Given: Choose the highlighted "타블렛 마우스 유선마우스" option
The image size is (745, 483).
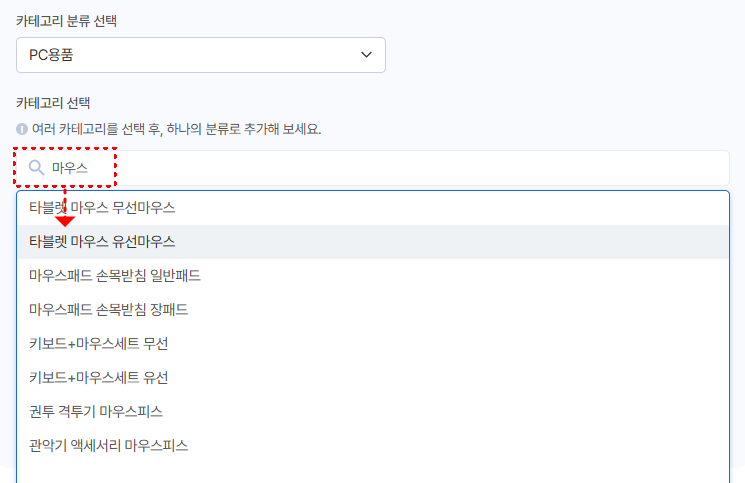Looking at the screenshot, I should (x=102, y=242).
